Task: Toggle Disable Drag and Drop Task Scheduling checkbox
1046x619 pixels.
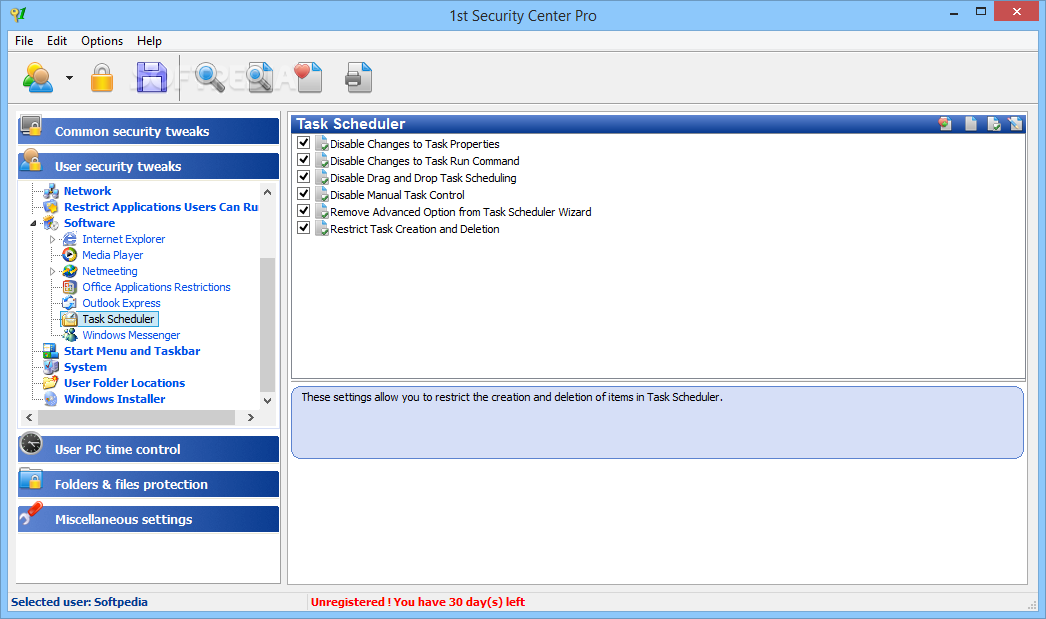Action: pyautogui.click(x=304, y=177)
